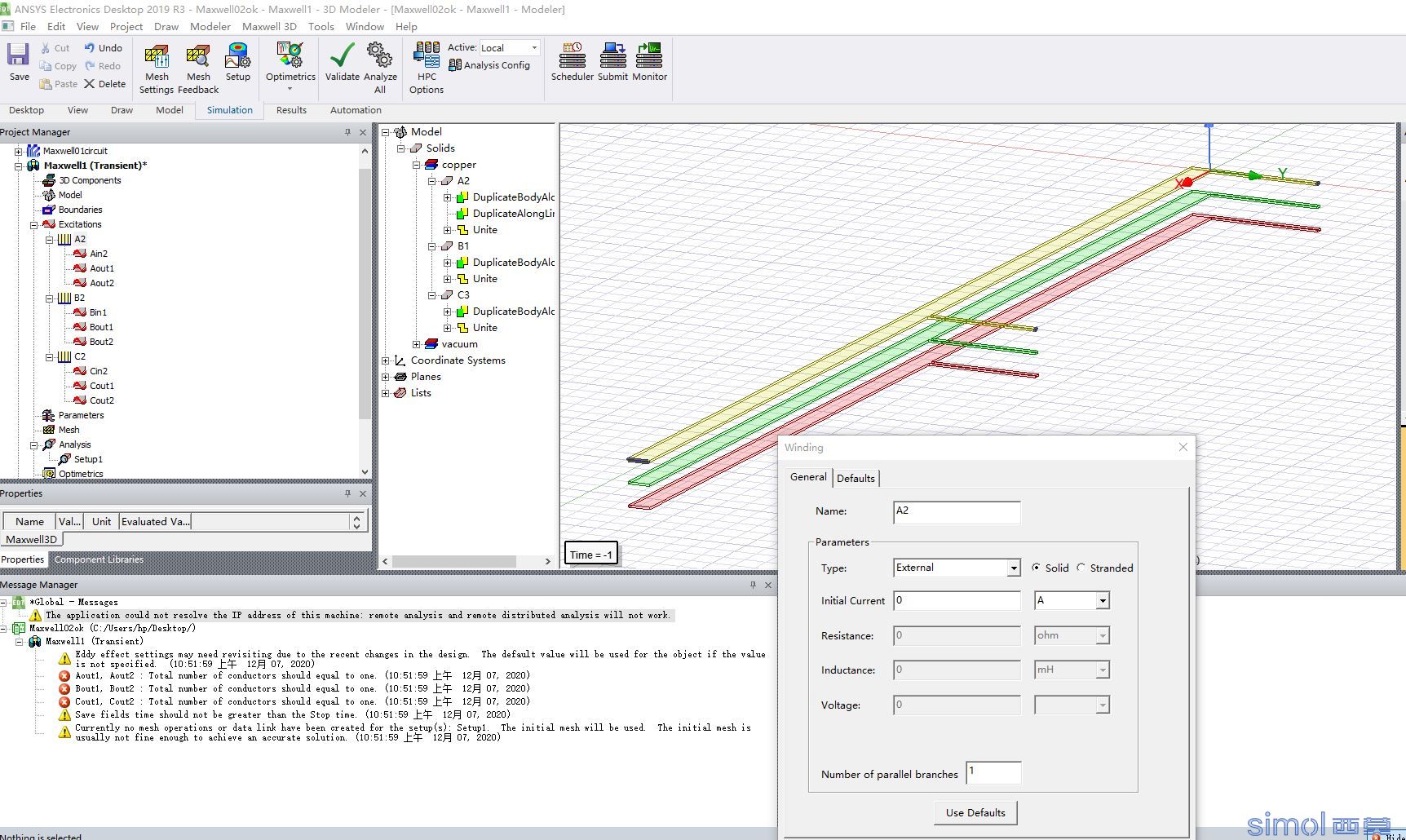This screenshot has width=1406, height=840.
Task: Select Boundaries in Project Manager
Action: pyautogui.click(x=80, y=210)
